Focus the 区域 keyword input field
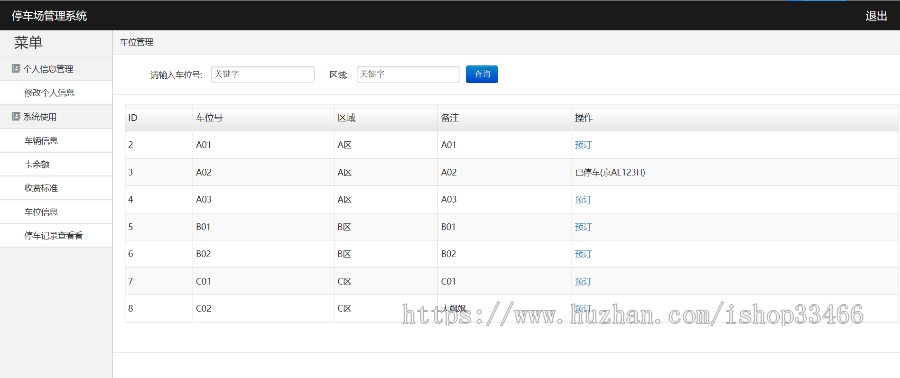Image resolution: width=900 pixels, height=378 pixels. [x=408, y=74]
